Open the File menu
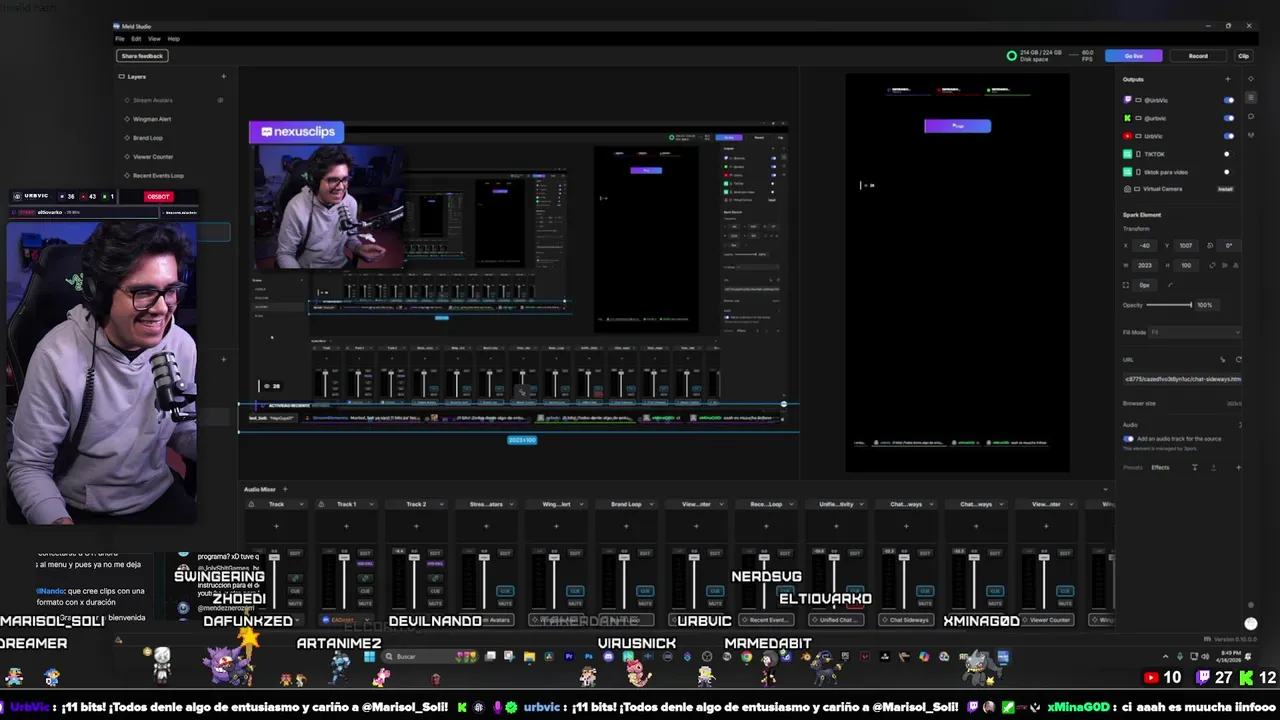The image size is (1280, 720). (x=120, y=39)
